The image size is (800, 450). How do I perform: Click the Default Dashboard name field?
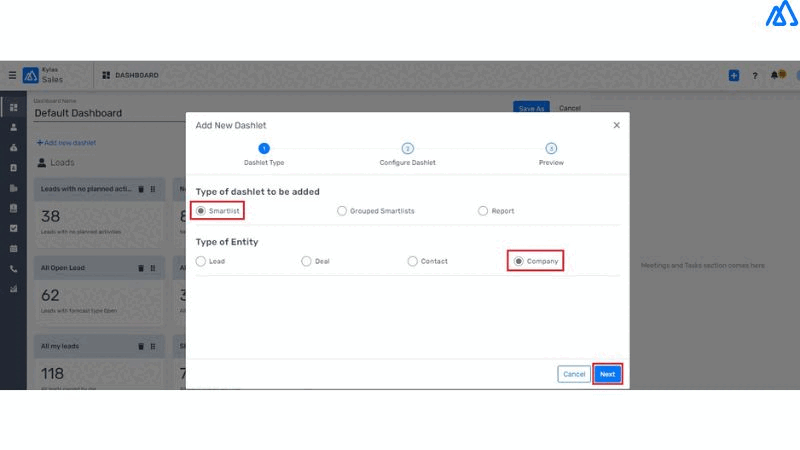110,113
